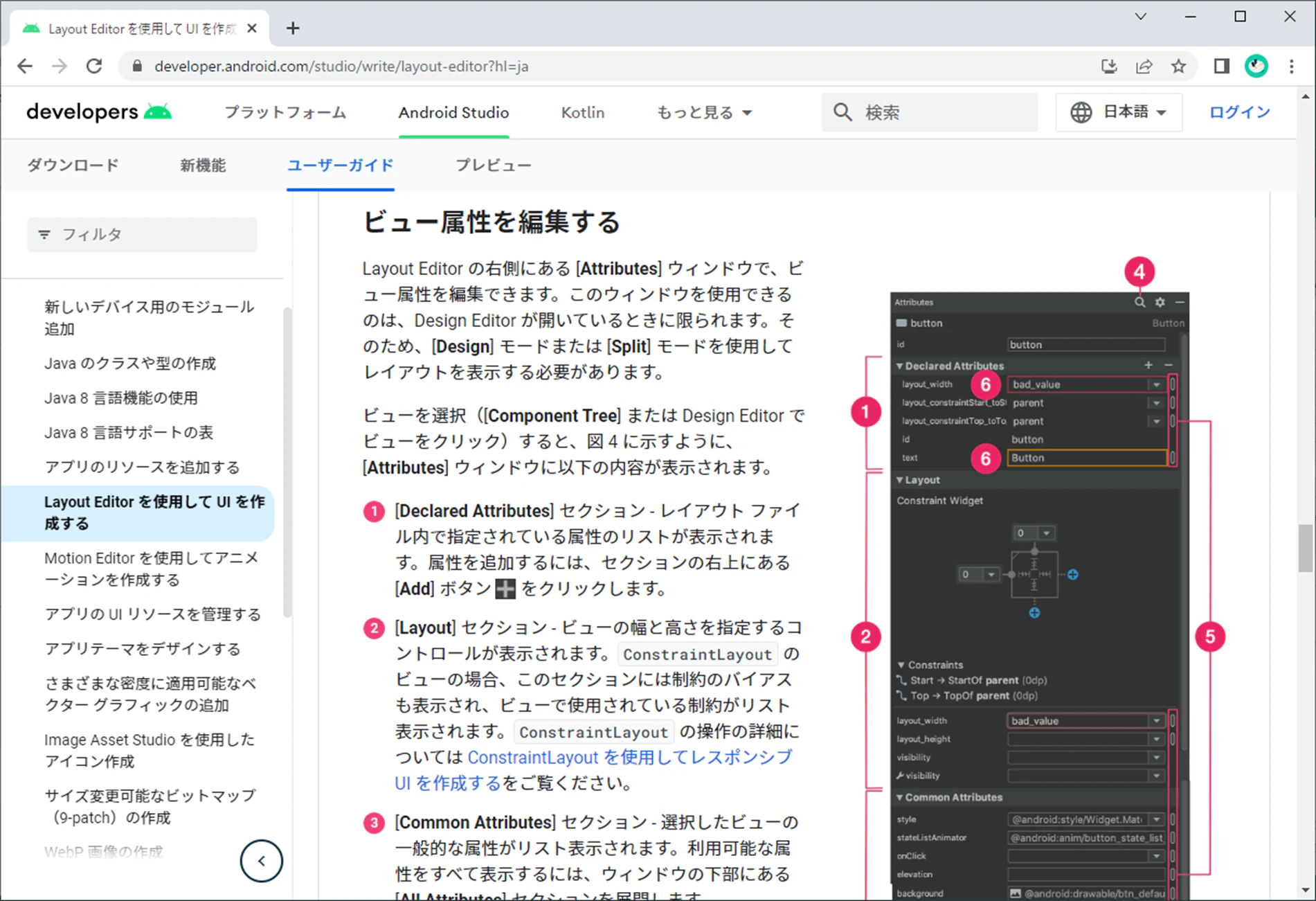This screenshot has height=901, width=1316.
Task: Switch to the 新機能 tab
Action: 203,166
